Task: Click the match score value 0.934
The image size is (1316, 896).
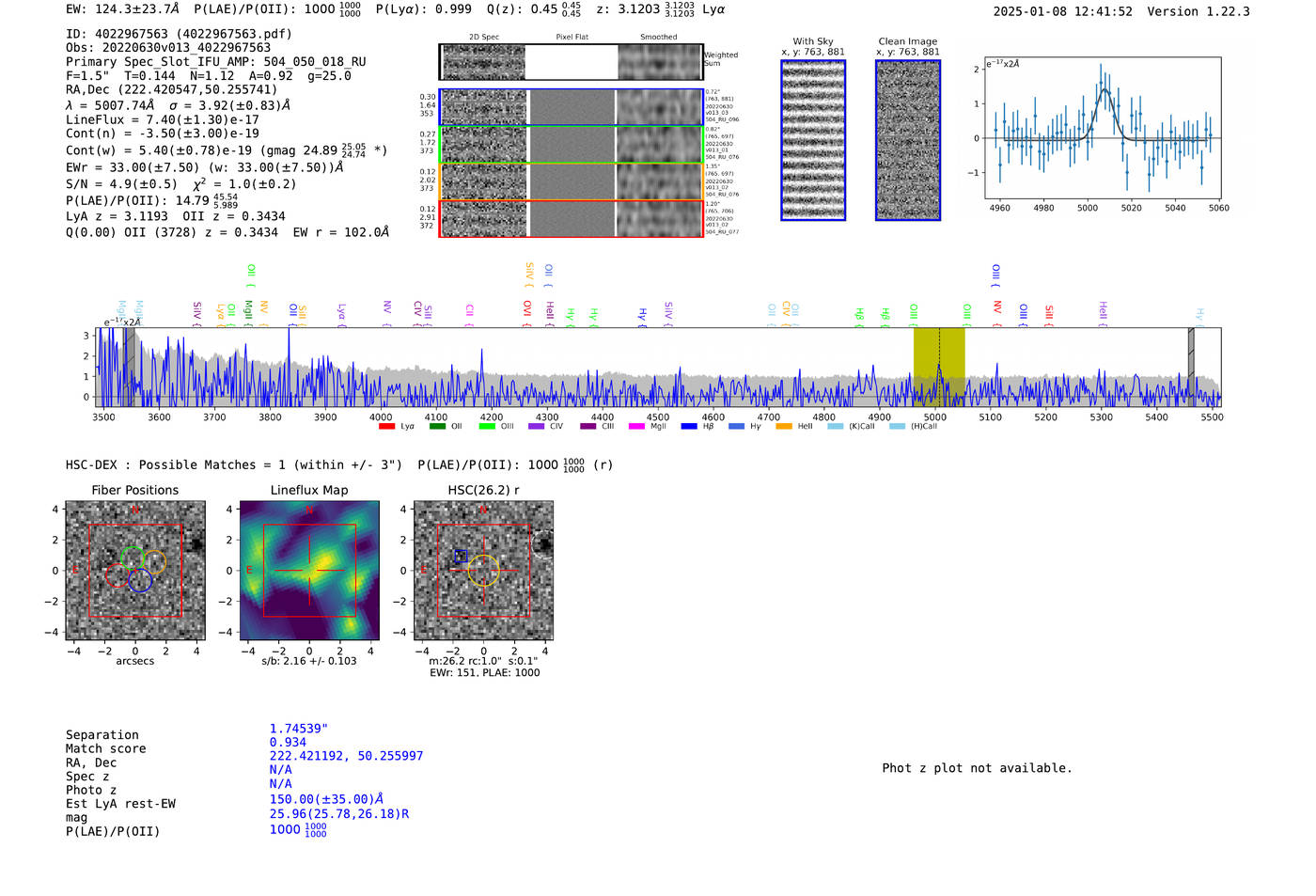Action: 288,743
